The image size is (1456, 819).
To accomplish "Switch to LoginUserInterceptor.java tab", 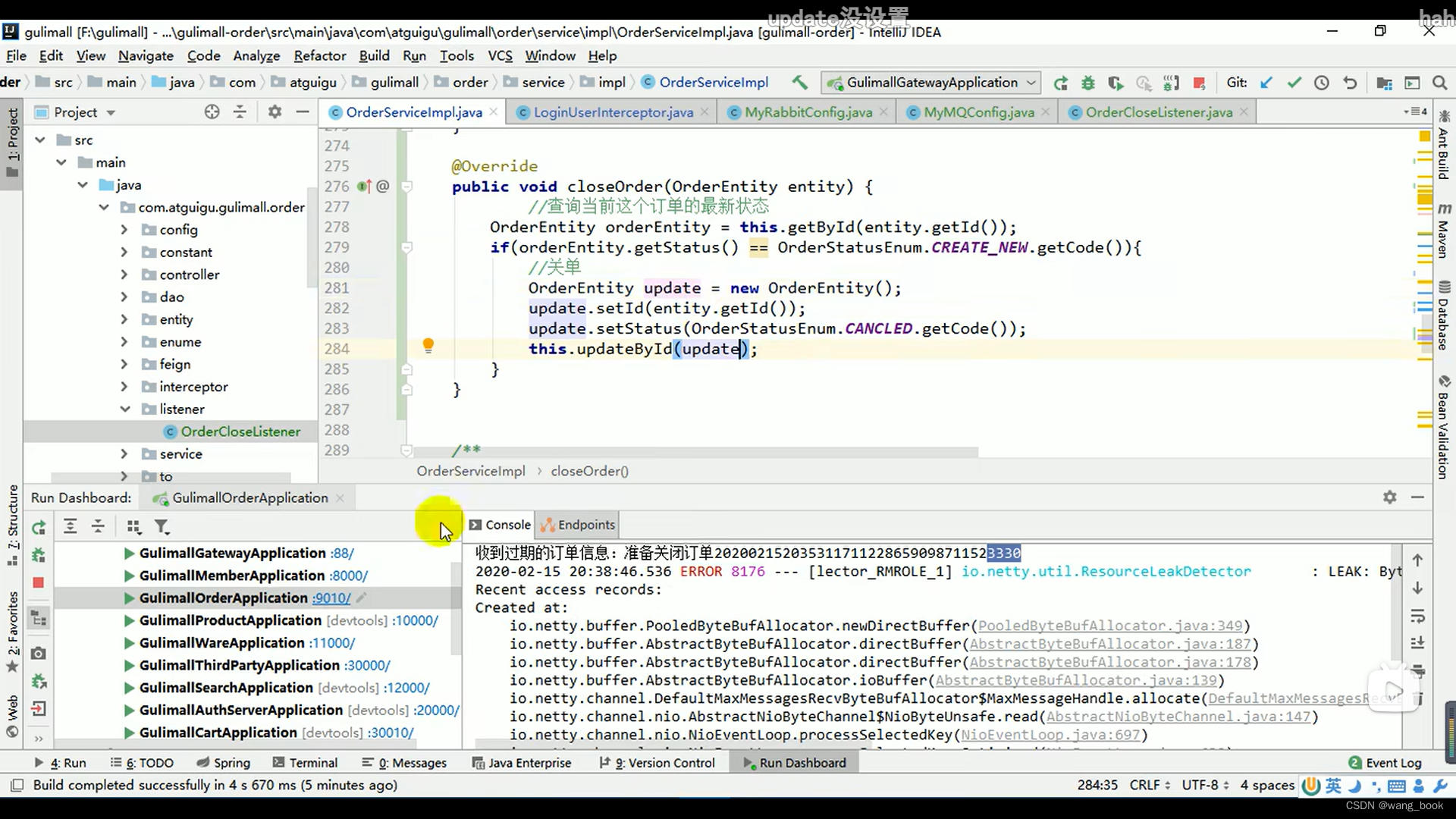I will tap(613, 112).
